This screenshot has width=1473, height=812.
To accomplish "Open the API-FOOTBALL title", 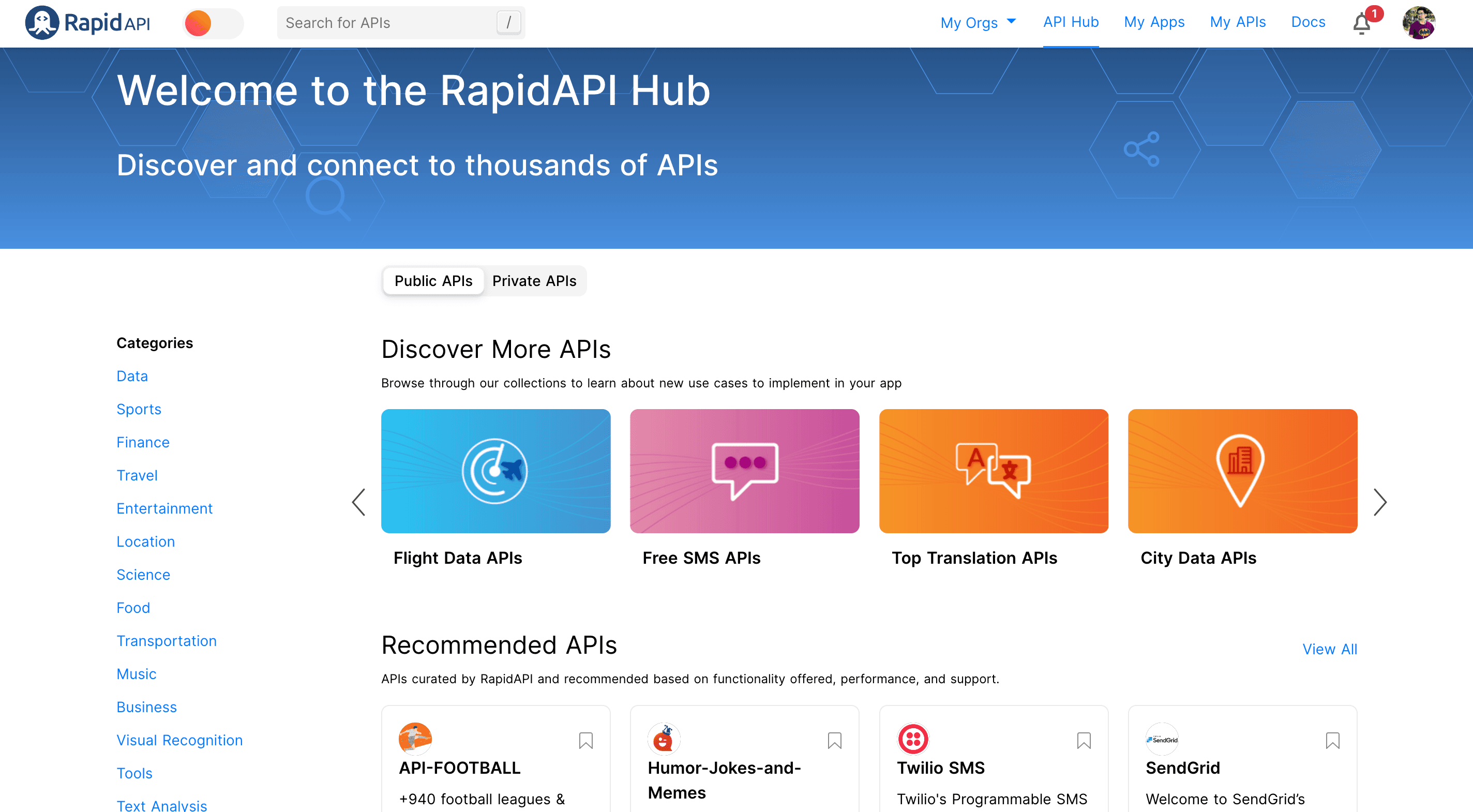I will pyautogui.click(x=460, y=768).
